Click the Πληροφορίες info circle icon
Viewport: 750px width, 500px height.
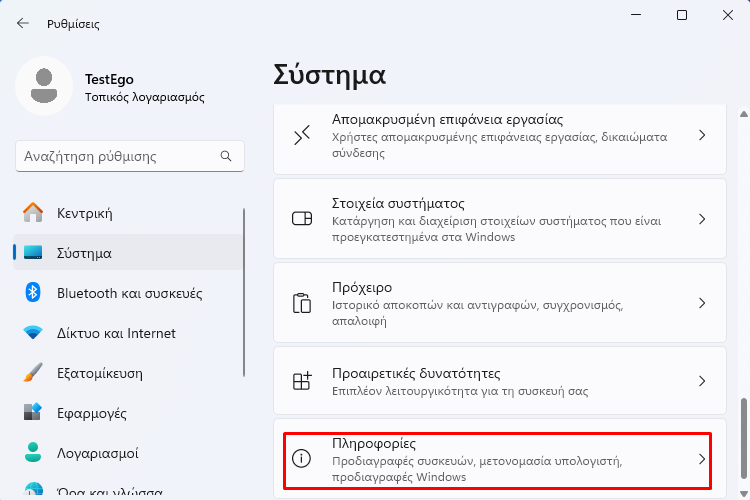pos(301,458)
